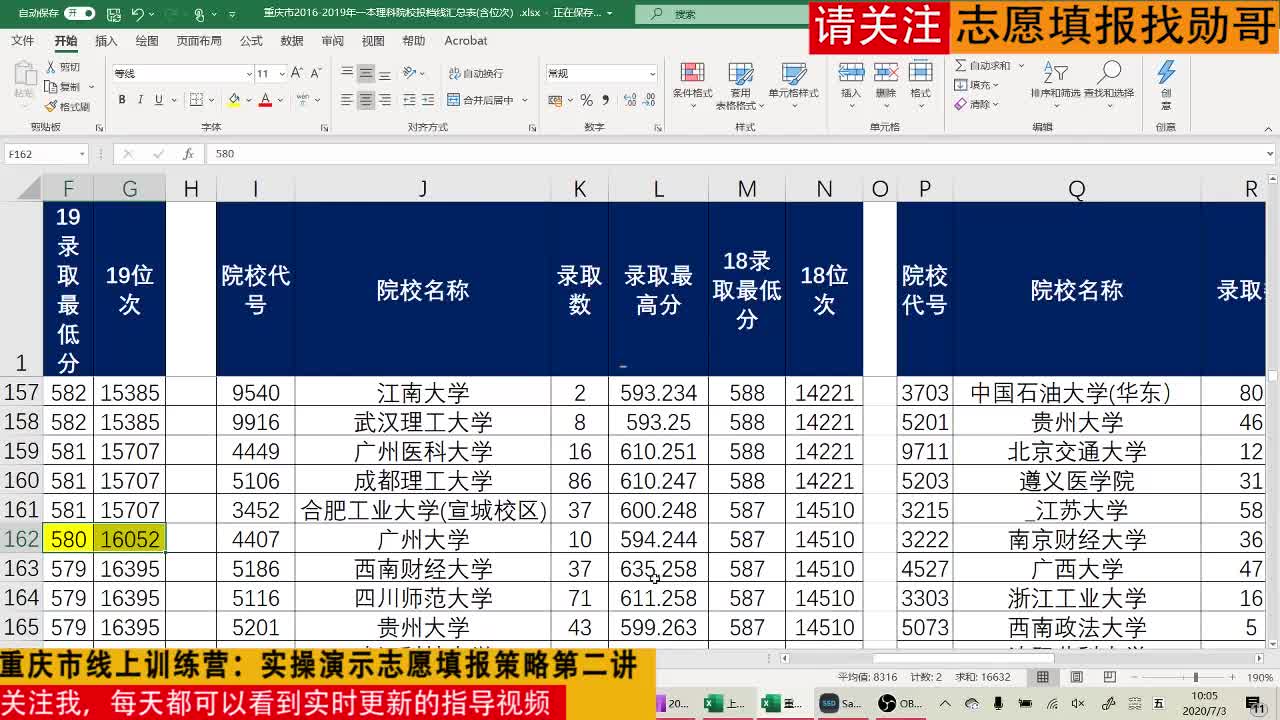Open the Fill (填充) dropdown
Image resolution: width=1280 pixels, height=720 pixels.
tap(976, 85)
